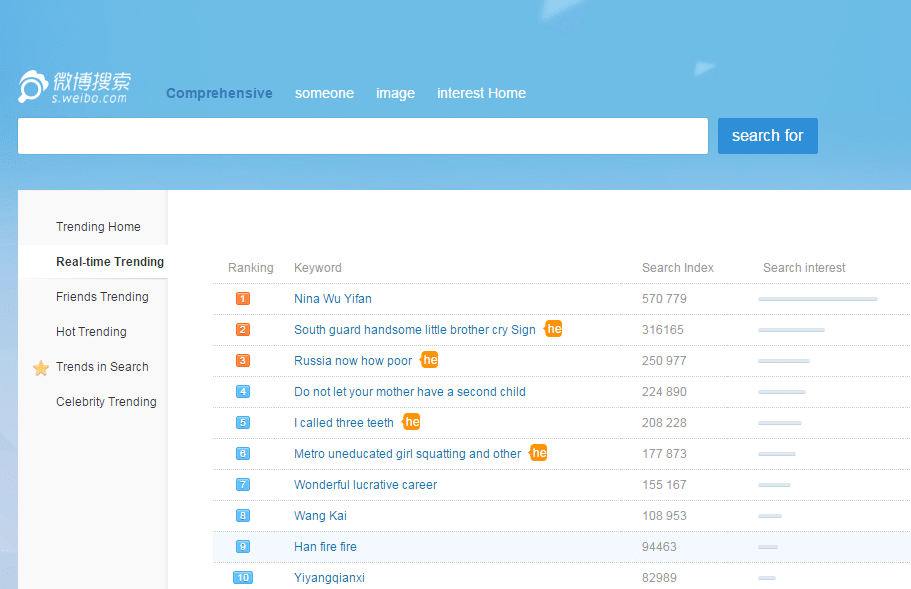The width and height of the screenshot is (911, 589).
Task: Click the rank 1 orange badge
Action: click(x=243, y=299)
